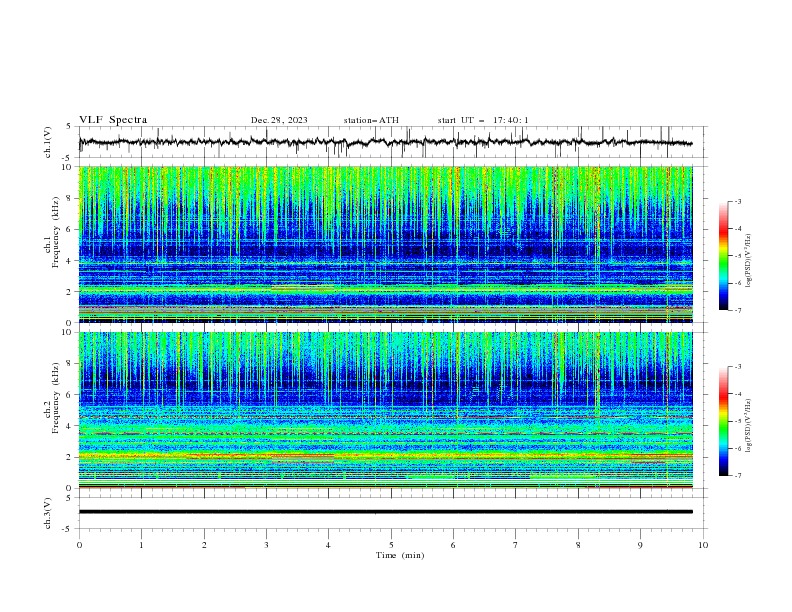792x612 pixels.
Task: Click the ch.3 flat voltage trace
Action: pos(386,512)
